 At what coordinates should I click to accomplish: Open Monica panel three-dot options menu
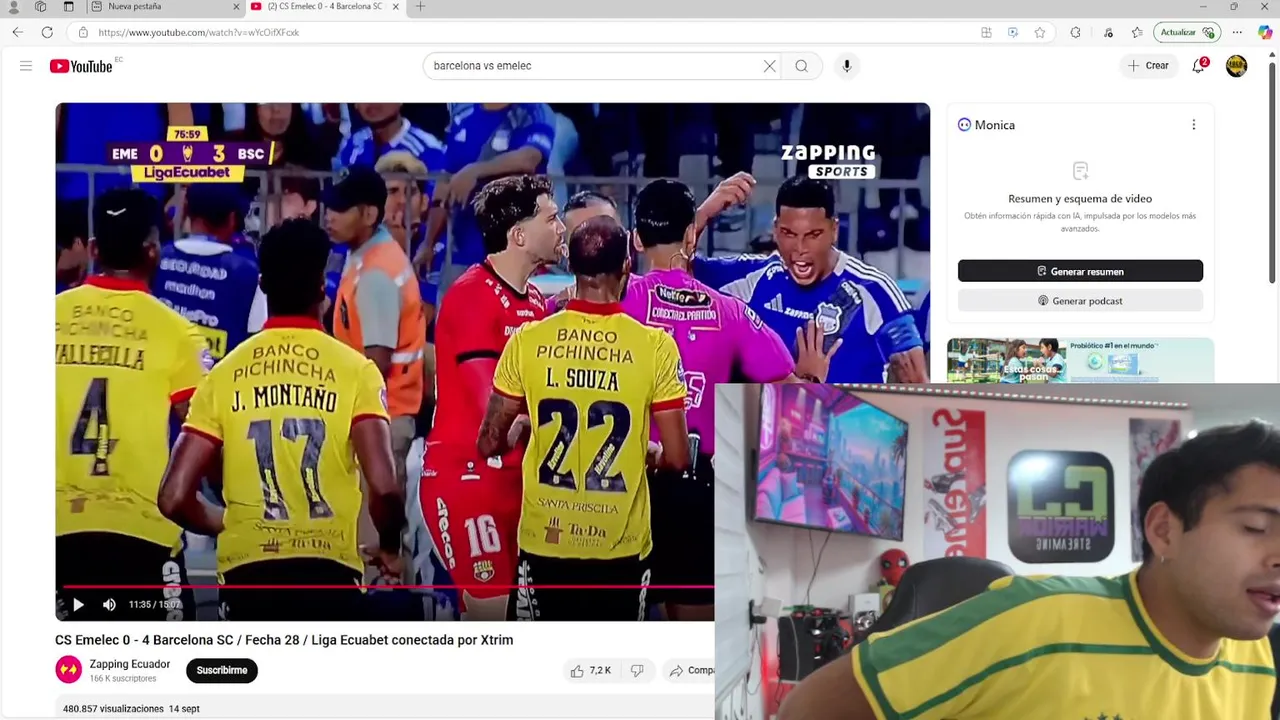[1193, 125]
